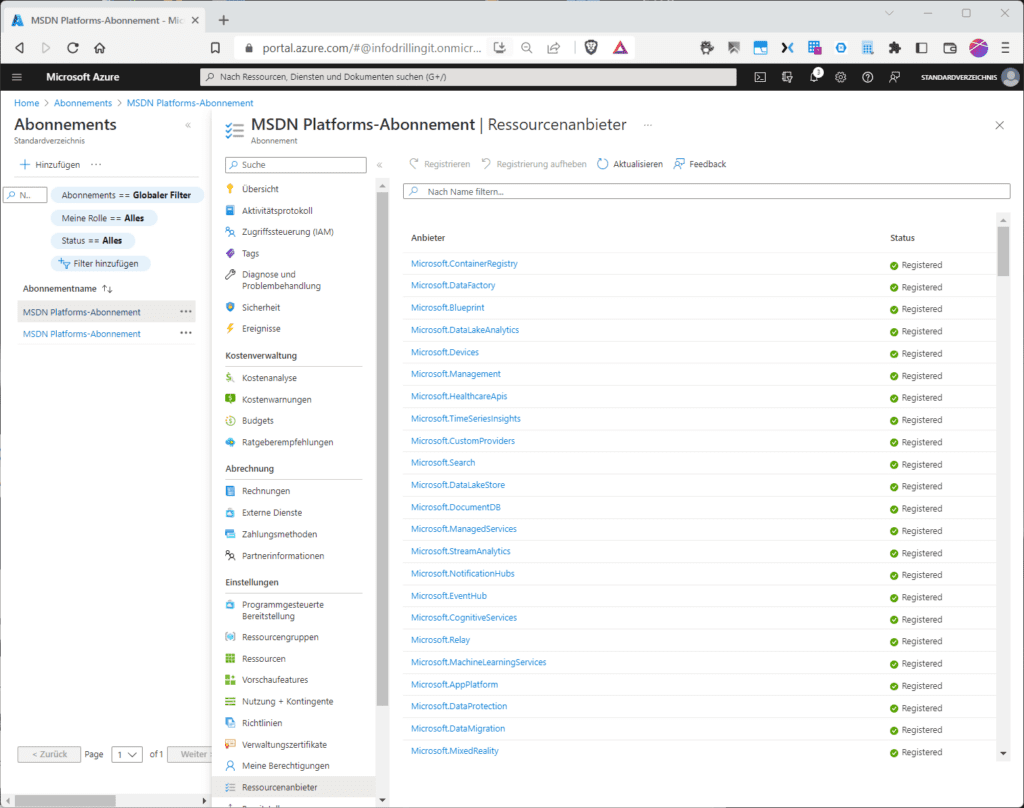Edit the Status == Alles filter
Viewport: 1024px width, 808px height.
(92, 241)
